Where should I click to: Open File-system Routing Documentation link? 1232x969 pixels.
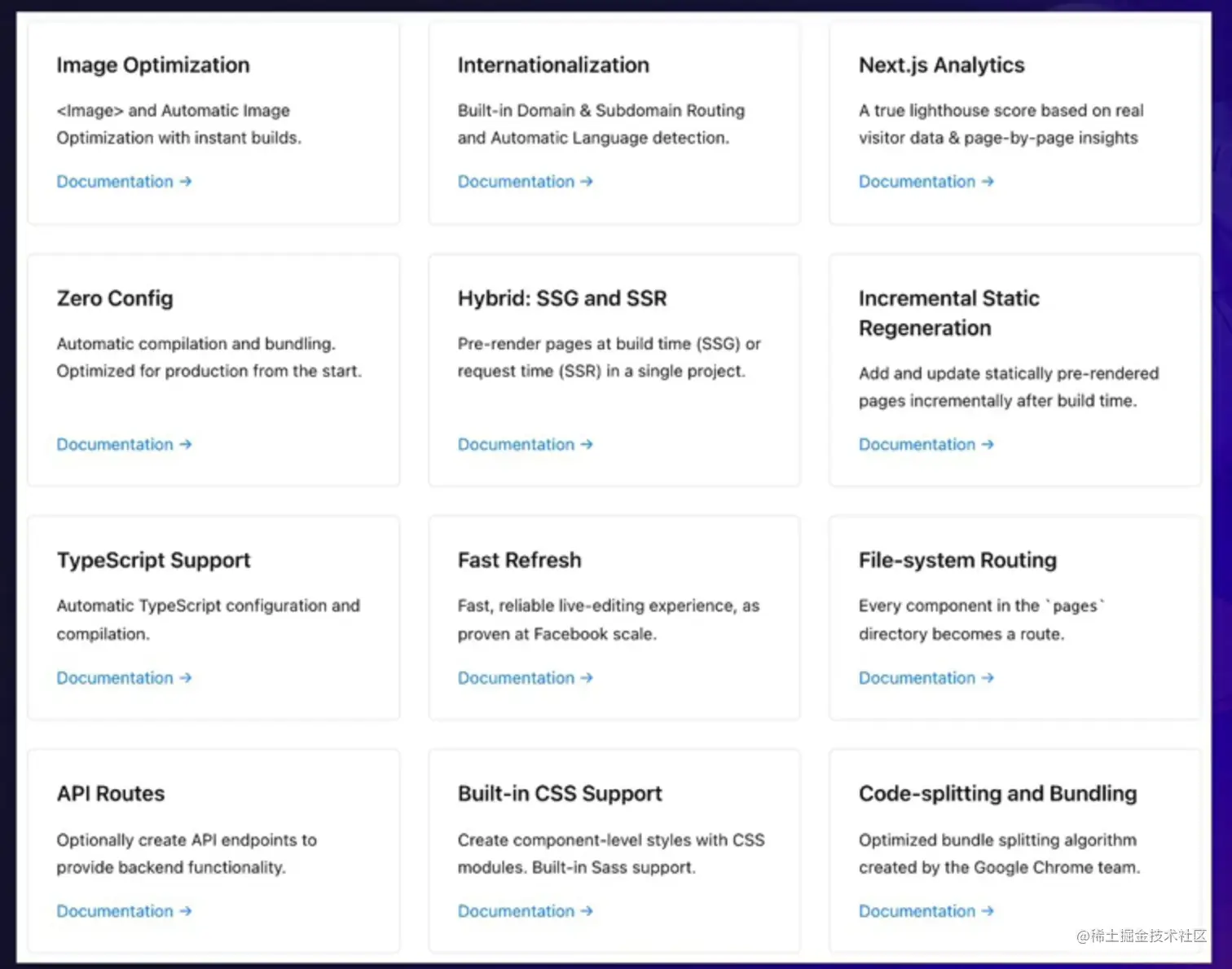926,678
